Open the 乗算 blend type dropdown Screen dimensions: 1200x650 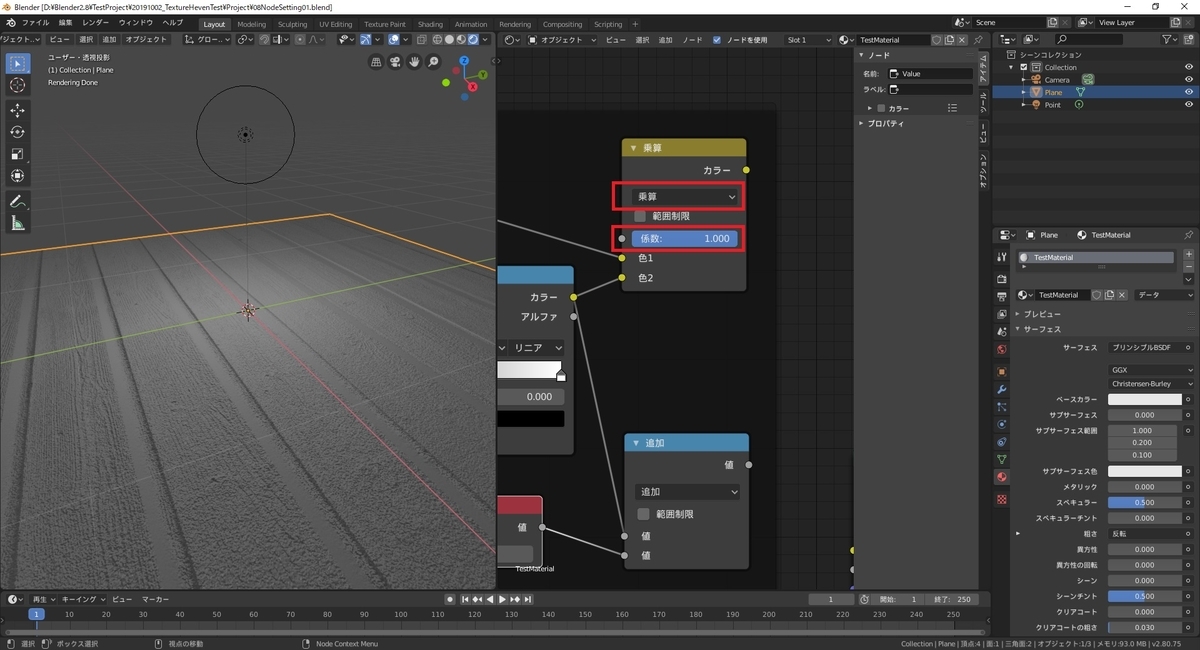(687, 197)
